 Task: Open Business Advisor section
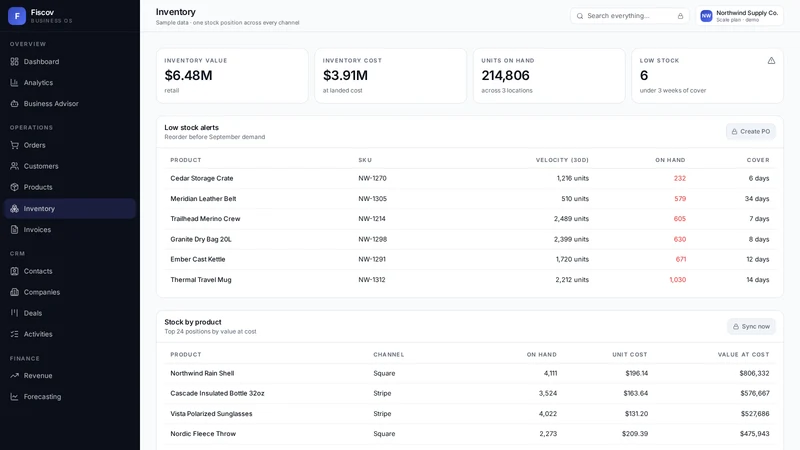(x=70, y=104)
